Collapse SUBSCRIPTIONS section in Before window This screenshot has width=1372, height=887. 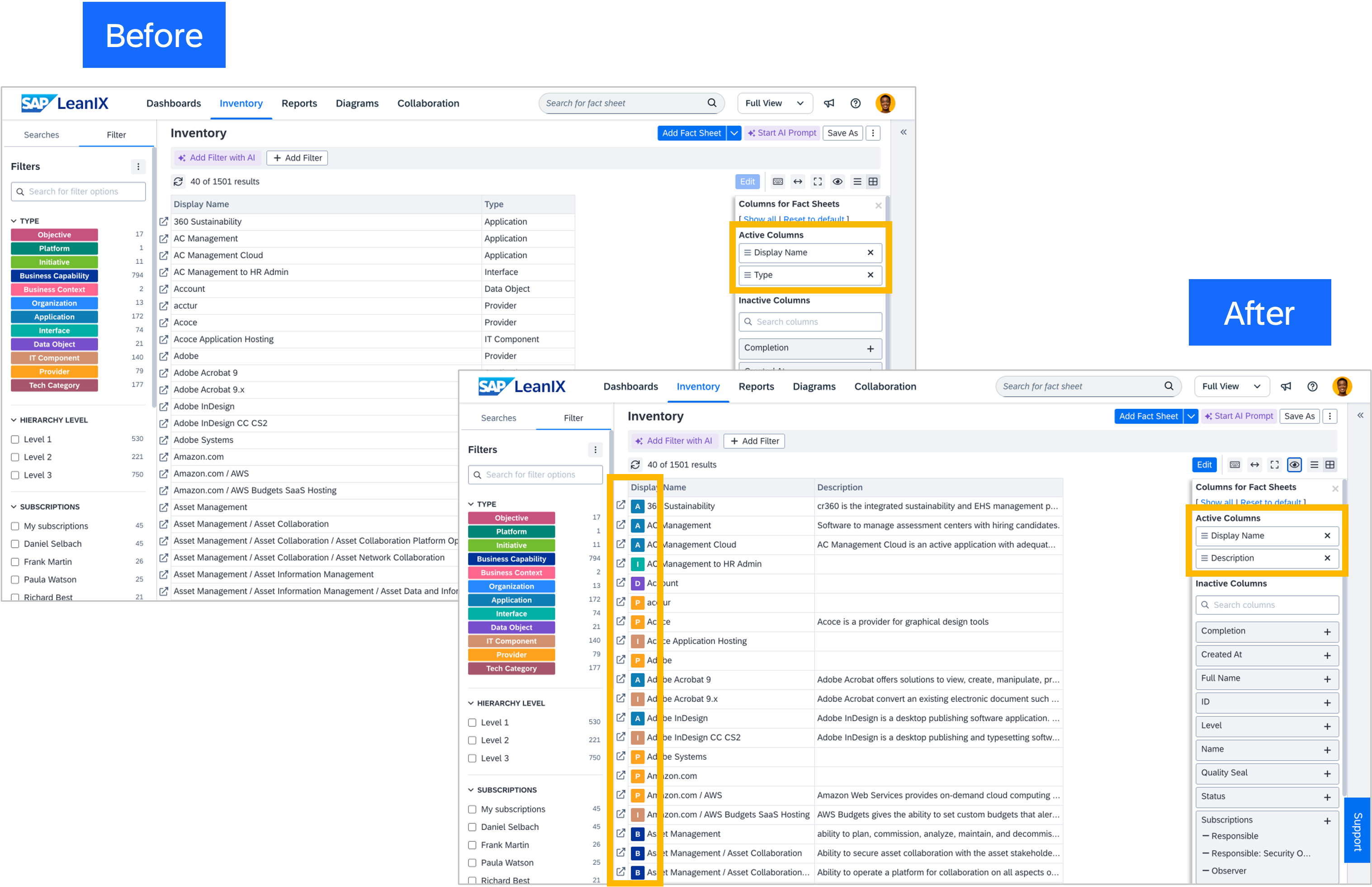(x=14, y=507)
